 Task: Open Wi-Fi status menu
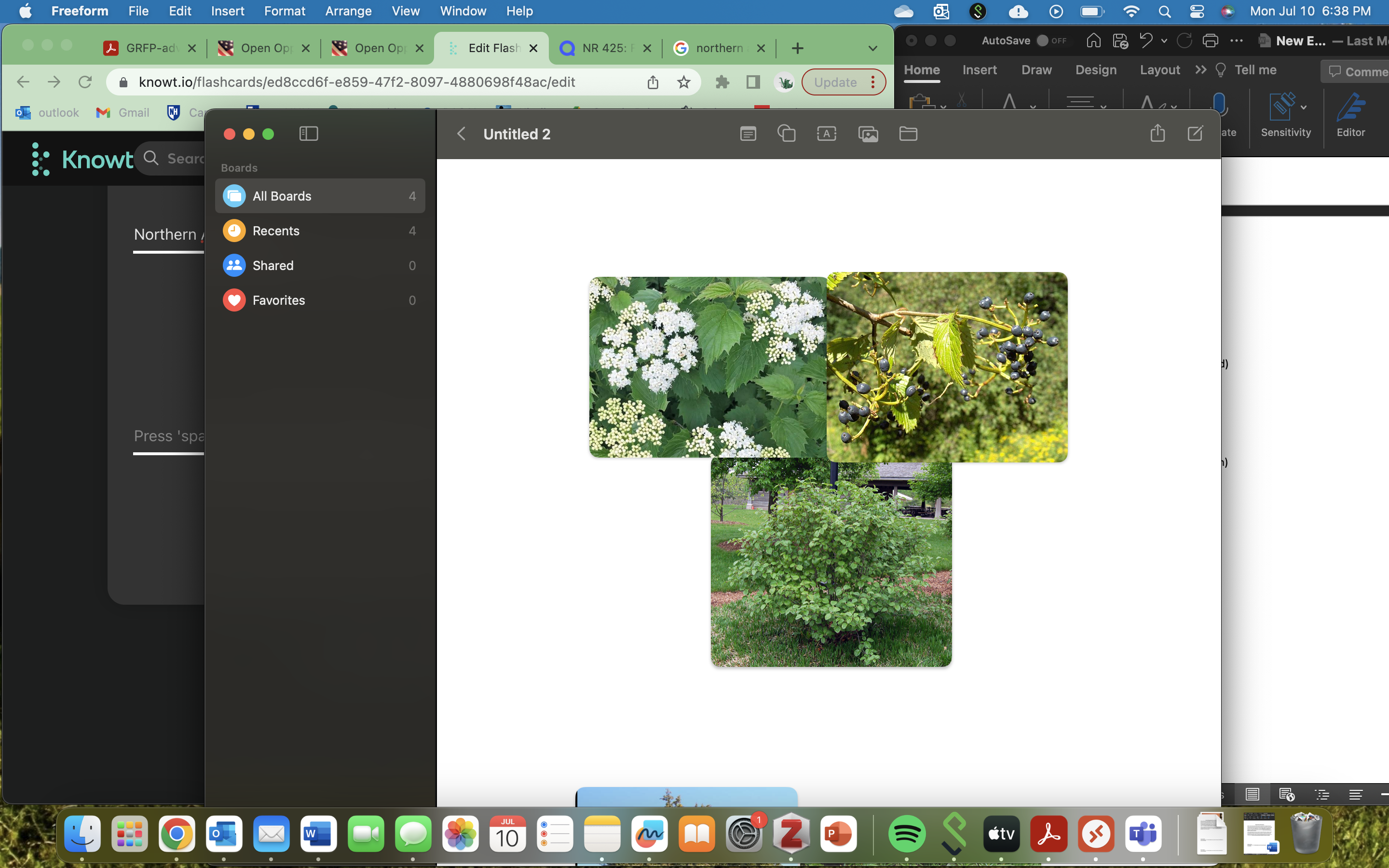point(1130,12)
